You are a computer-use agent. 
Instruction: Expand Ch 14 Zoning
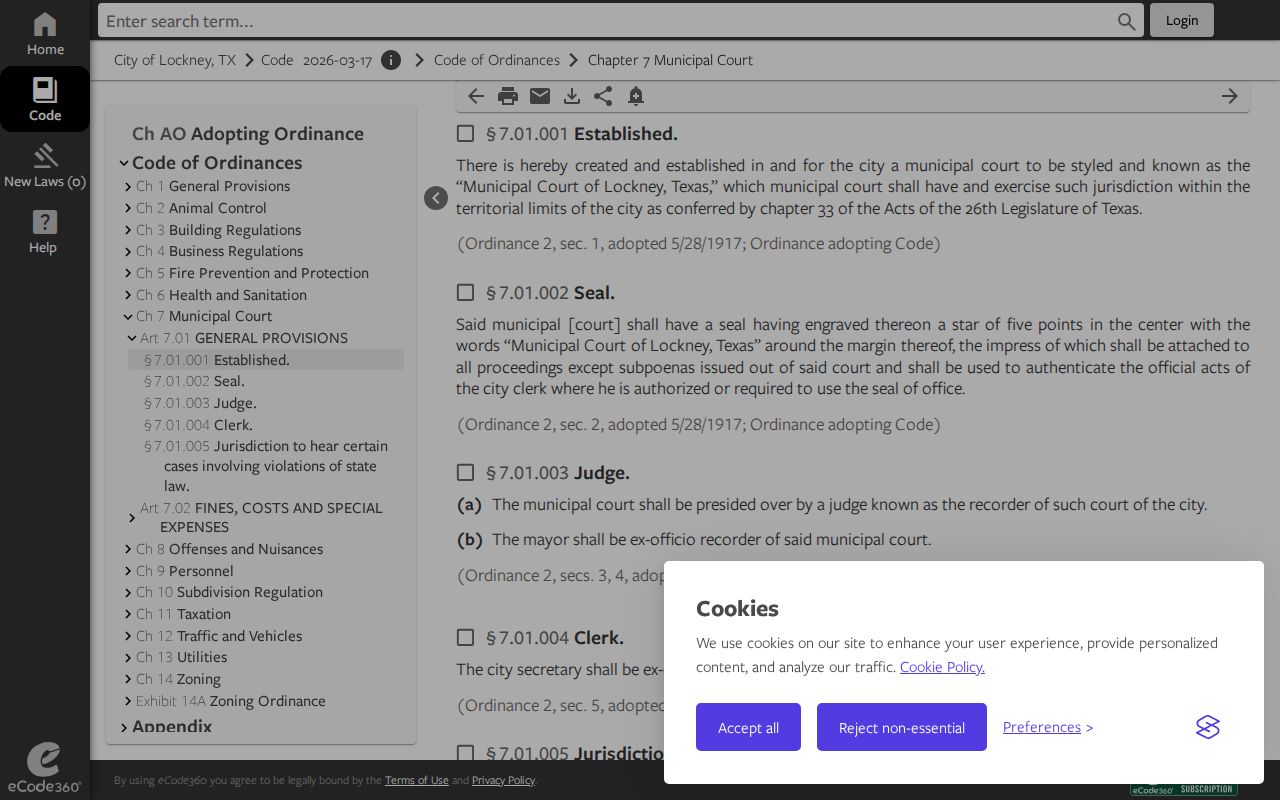click(128, 680)
